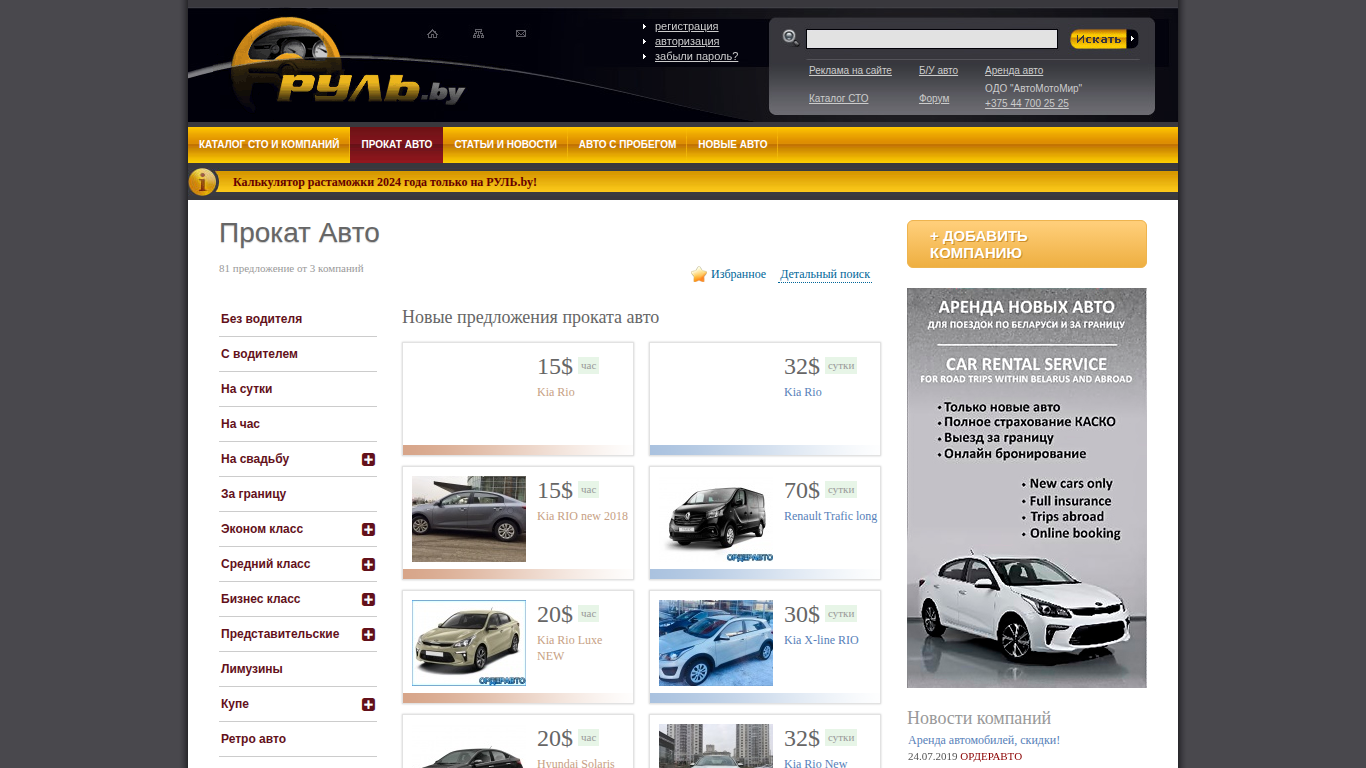The image size is (1366, 768).
Task: Open the ОРДЕРАВТО company link
Action: click(x=991, y=756)
